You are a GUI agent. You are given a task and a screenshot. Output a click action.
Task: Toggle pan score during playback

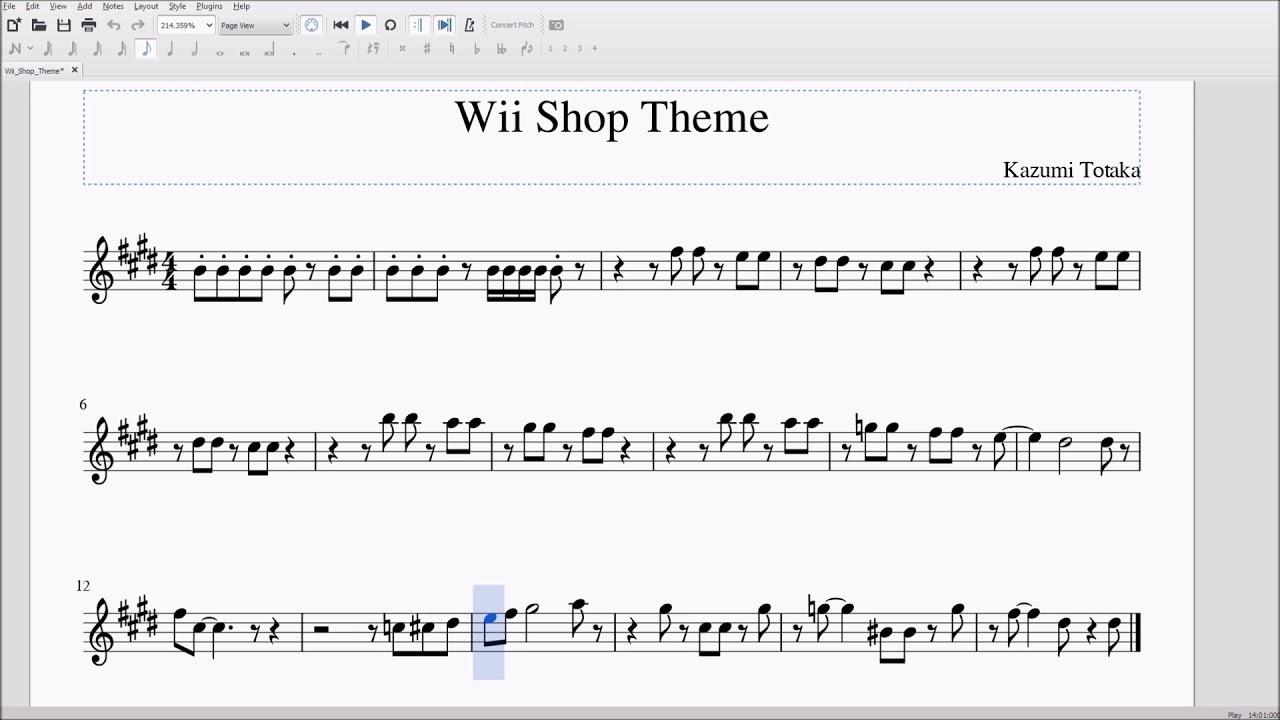coord(444,25)
